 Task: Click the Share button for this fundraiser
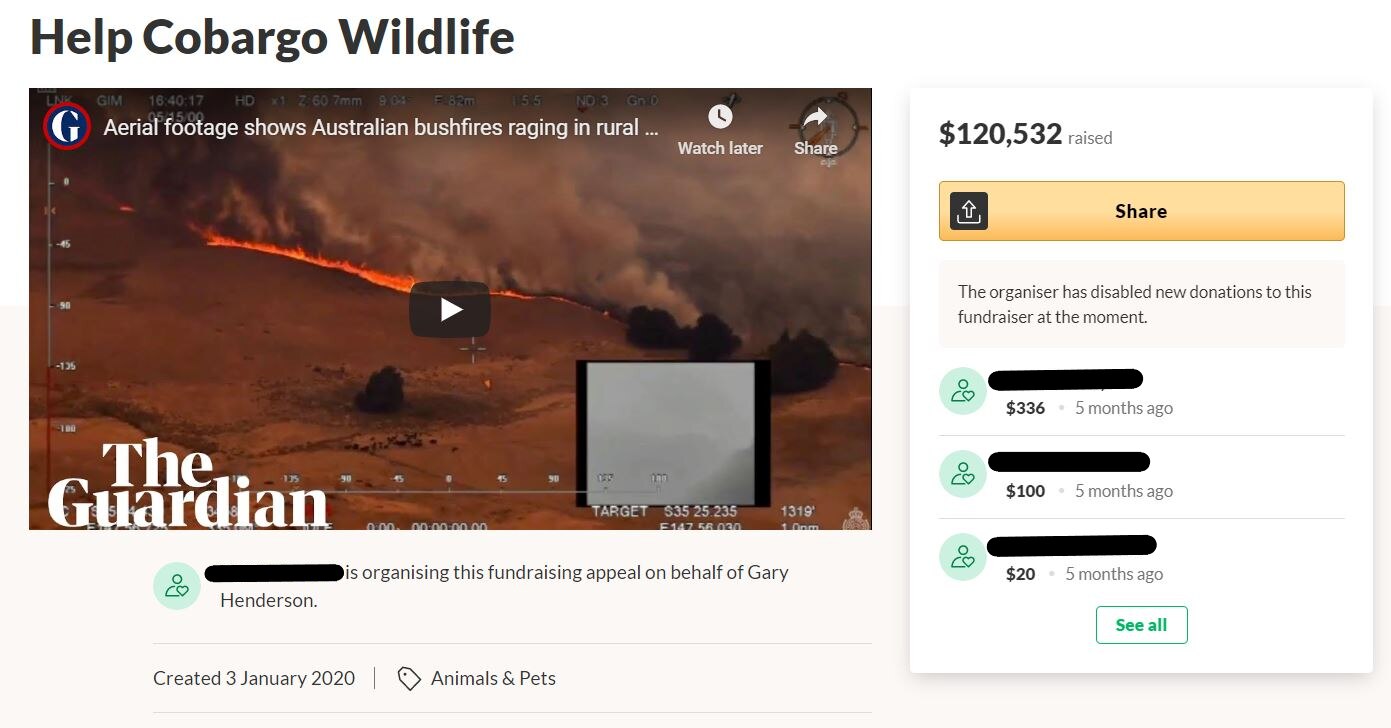[x=1140, y=211]
